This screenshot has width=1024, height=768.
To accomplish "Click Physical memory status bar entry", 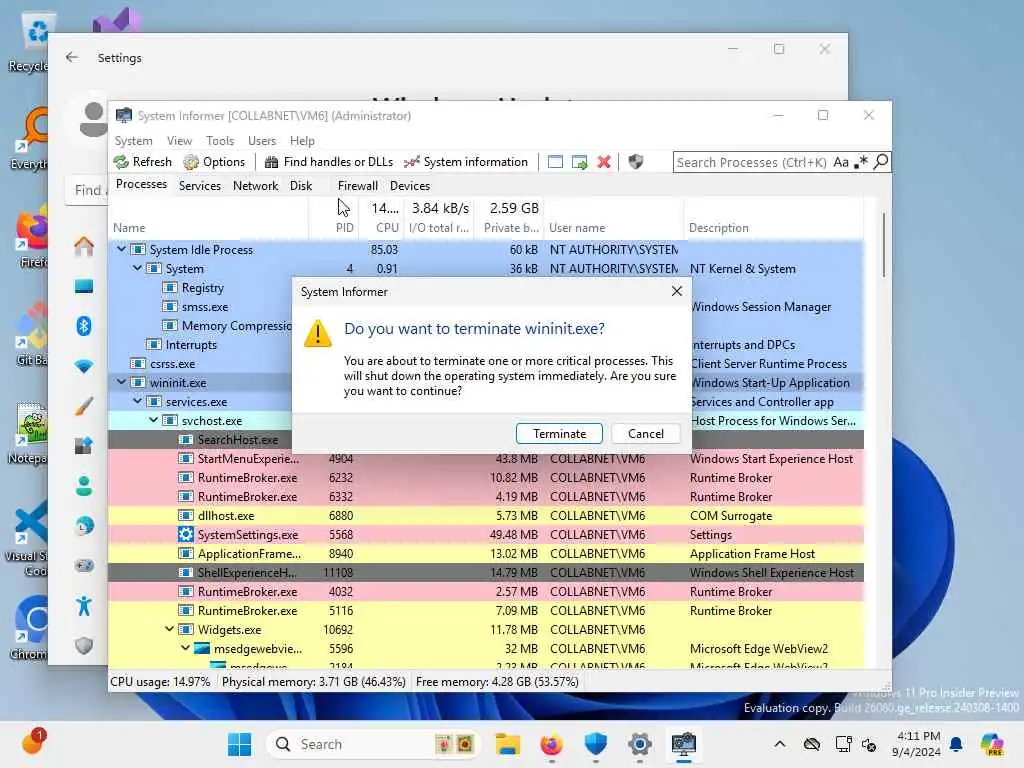I will click(x=313, y=682).
